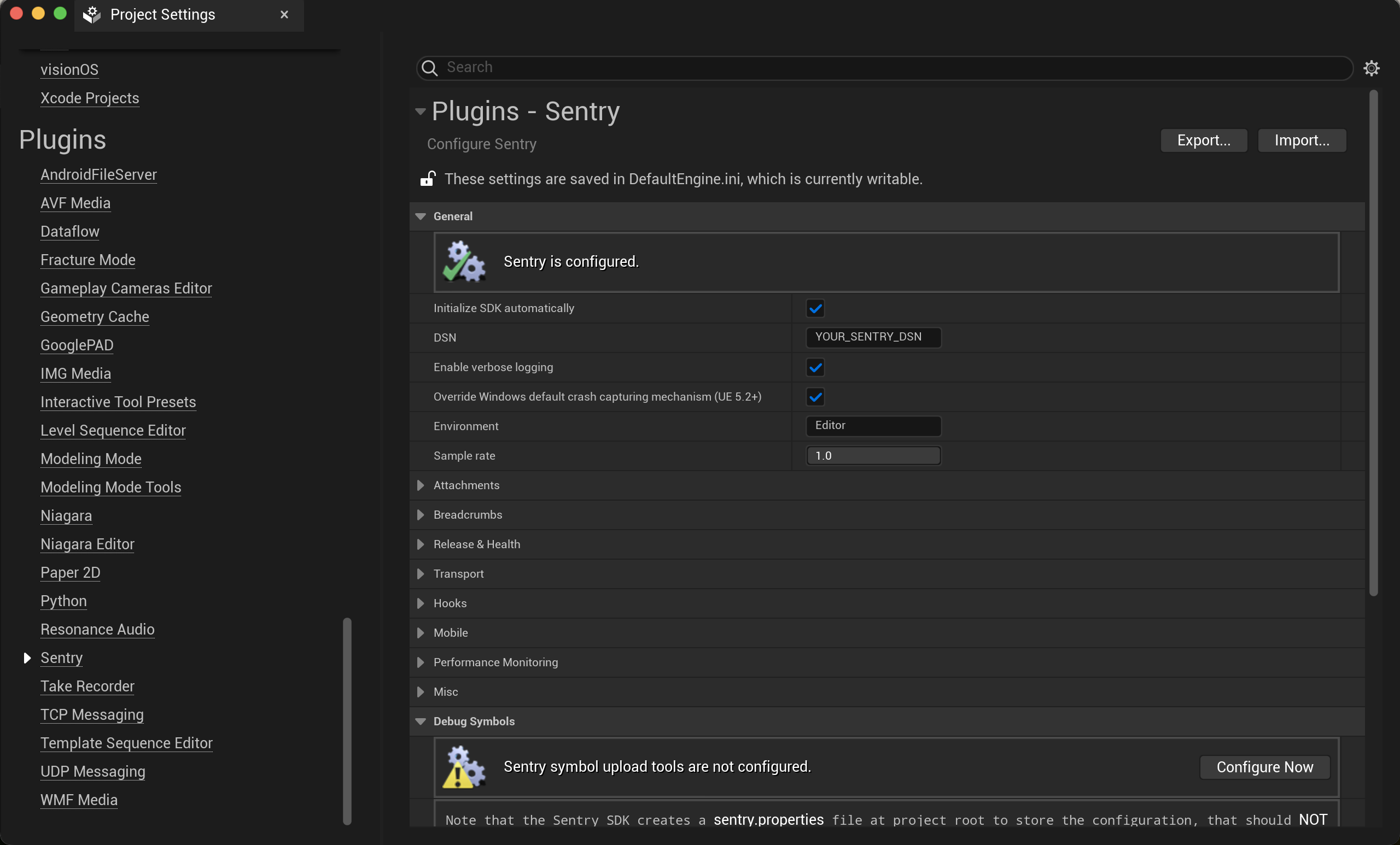The image size is (1400, 845).
Task: Click the Export button
Action: pyautogui.click(x=1204, y=140)
